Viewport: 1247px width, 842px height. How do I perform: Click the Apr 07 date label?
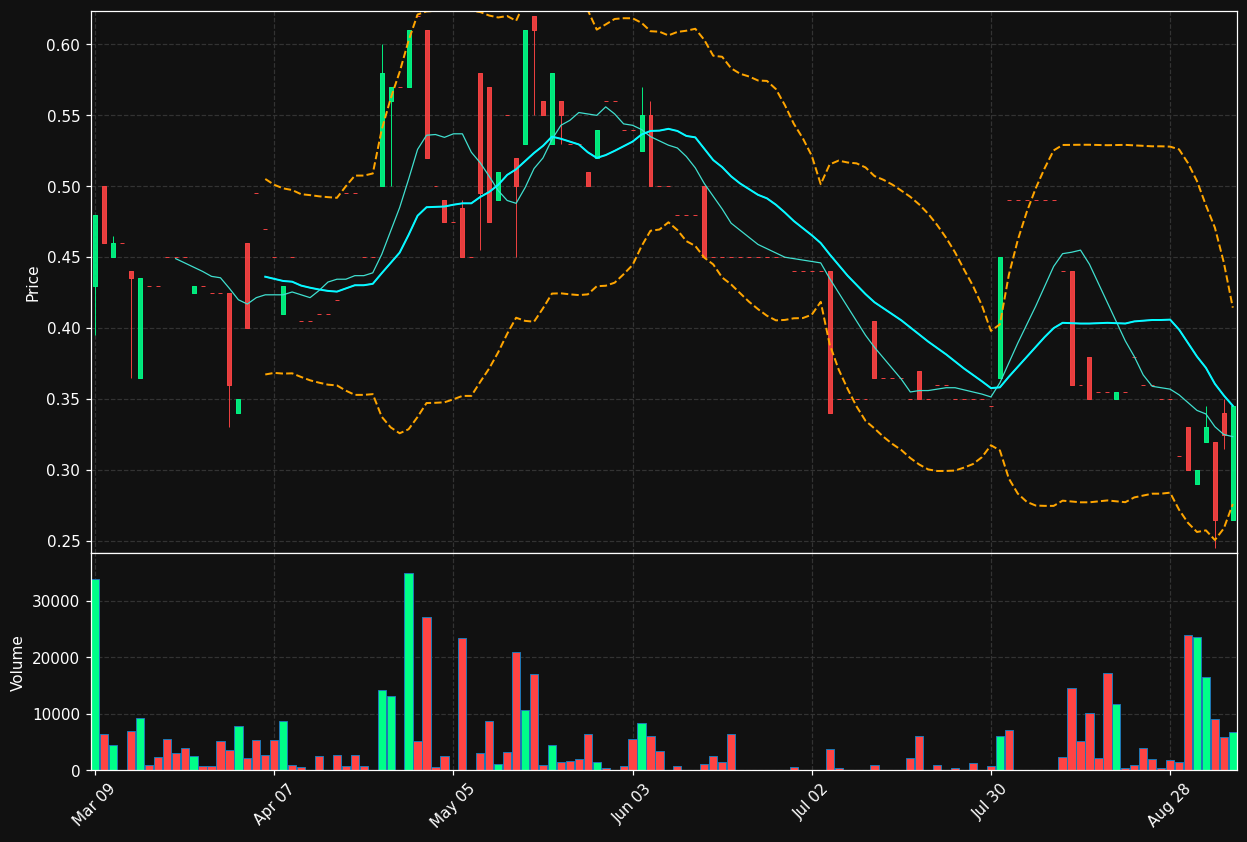(272, 804)
